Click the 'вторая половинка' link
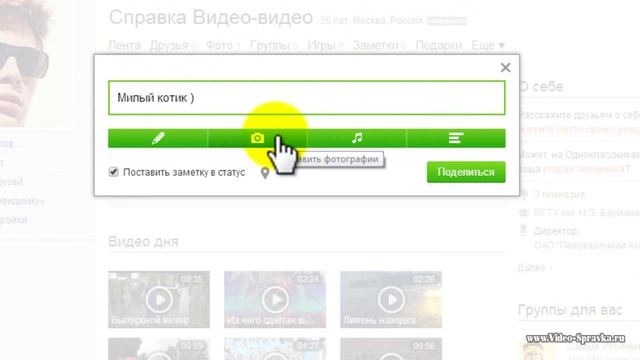 (583, 169)
